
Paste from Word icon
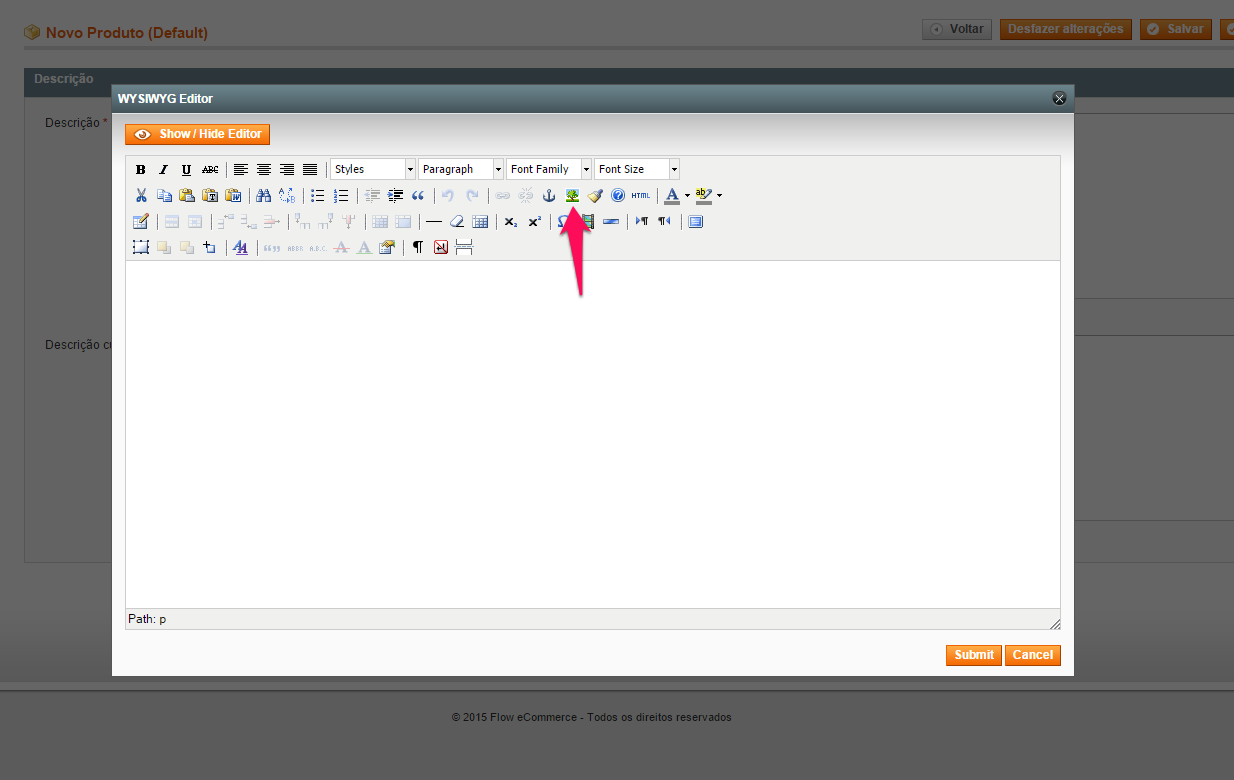[233, 195]
